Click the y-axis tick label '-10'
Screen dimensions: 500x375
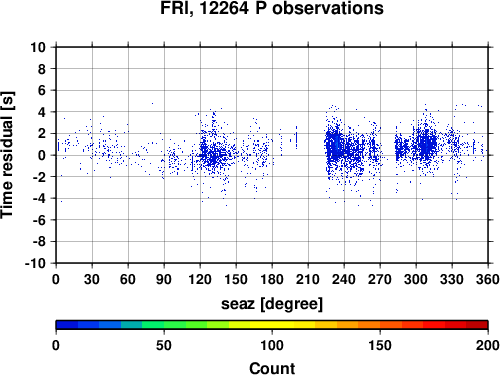(x=35, y=263)
